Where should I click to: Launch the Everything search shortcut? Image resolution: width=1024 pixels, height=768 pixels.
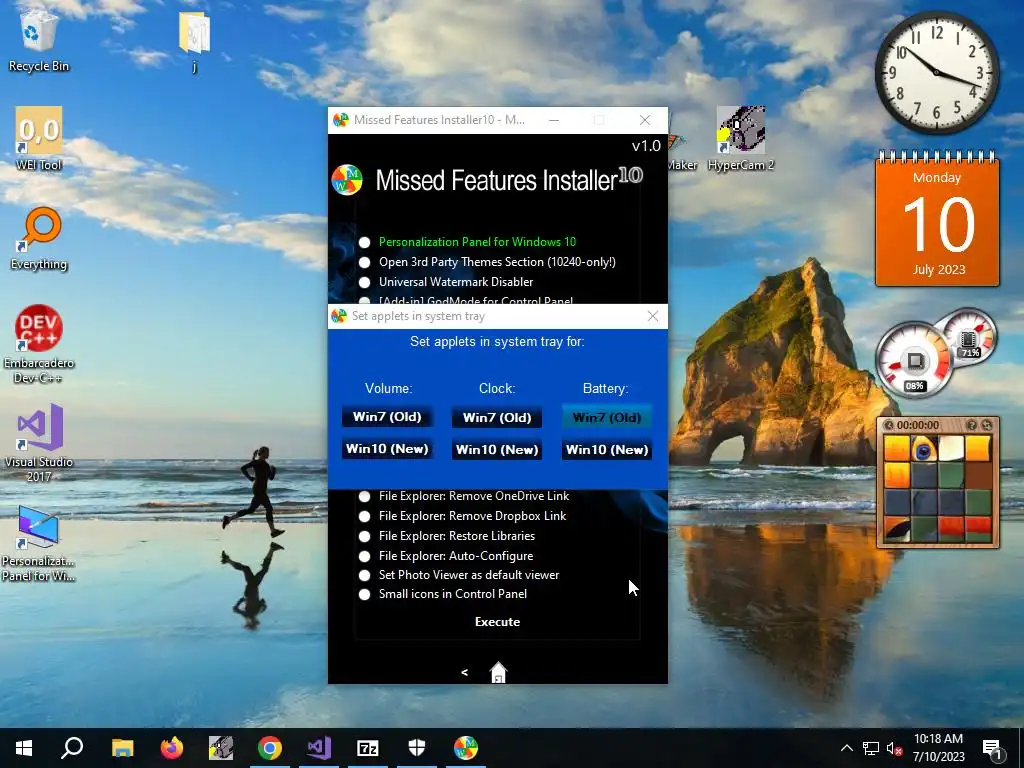39,238
